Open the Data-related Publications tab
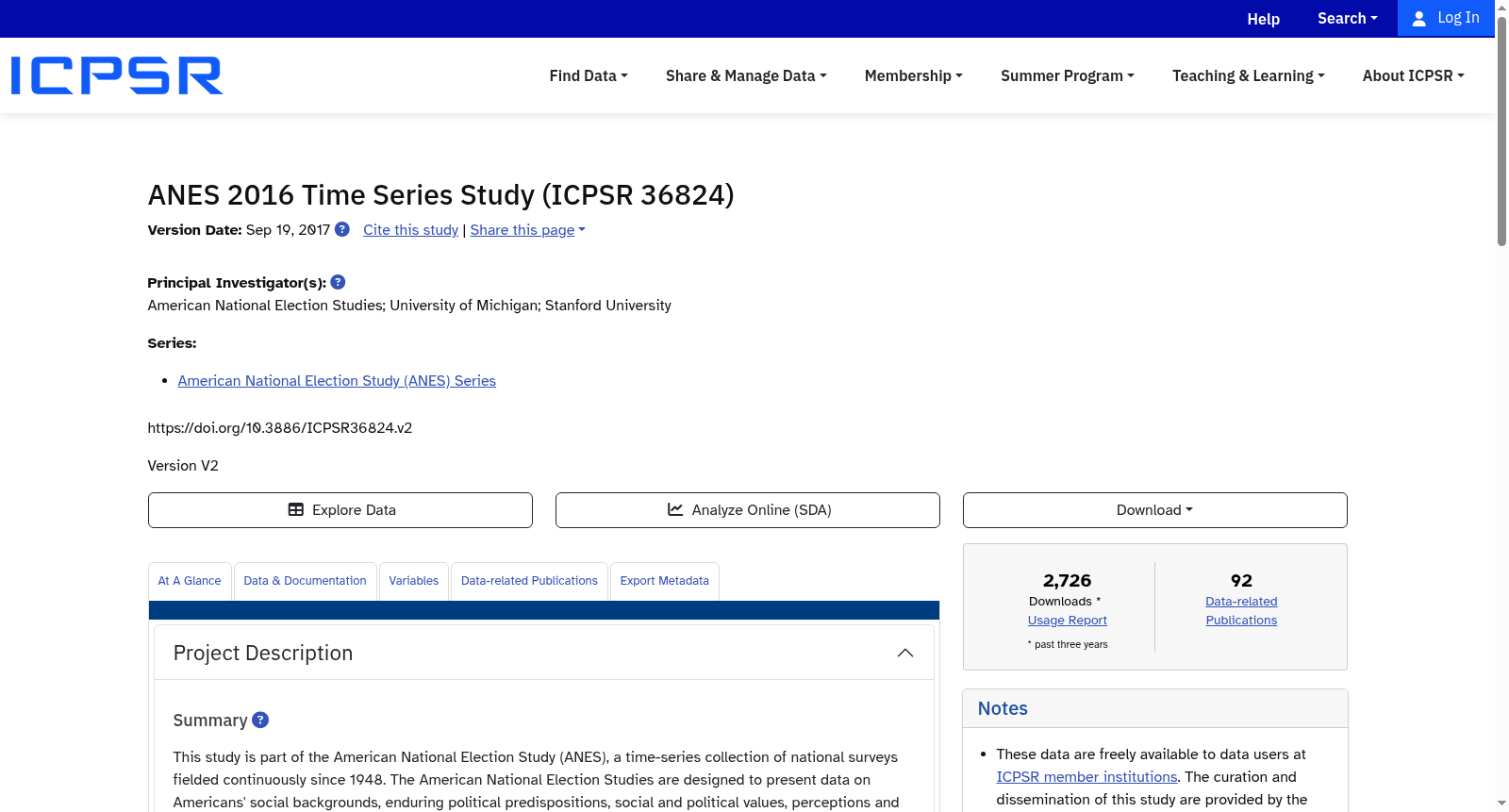 pyautogui.click(x=529, y=581)
